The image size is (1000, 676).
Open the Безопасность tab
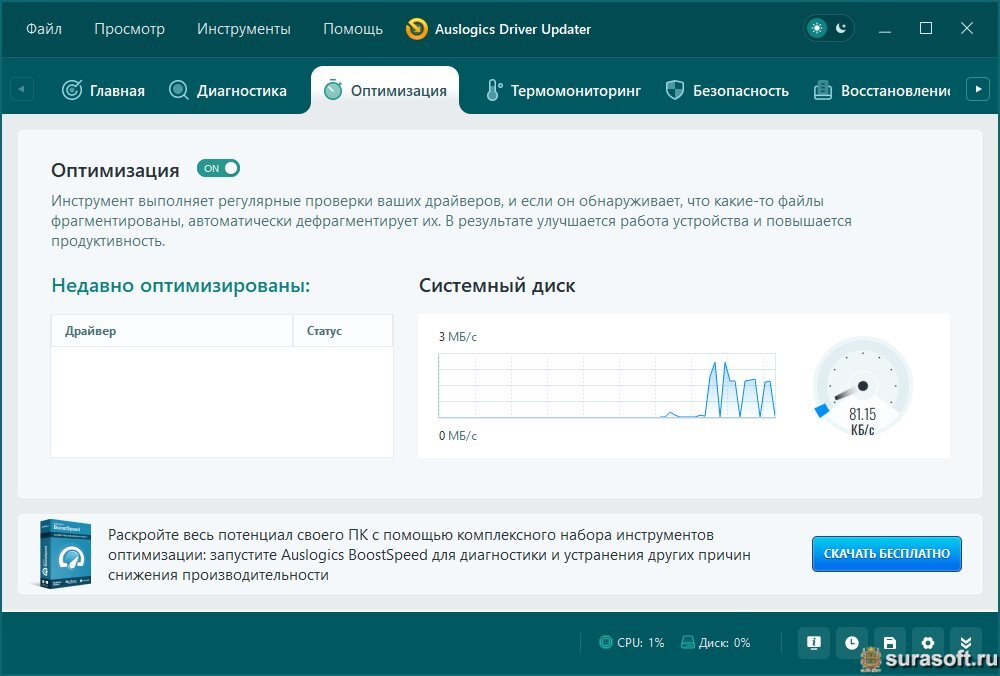click(x=727, y=91)
